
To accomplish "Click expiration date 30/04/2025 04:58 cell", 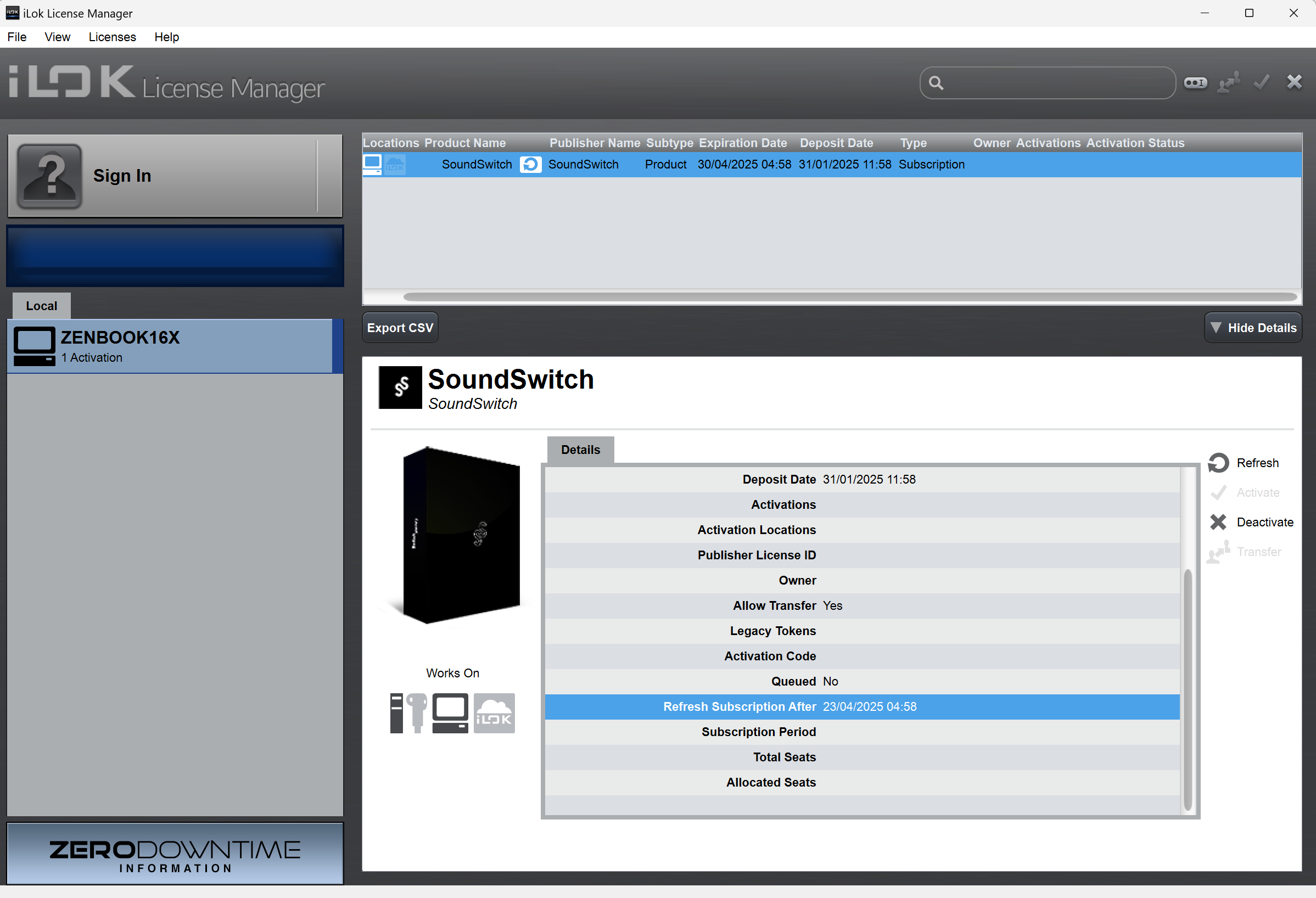I will coord(744,165).
